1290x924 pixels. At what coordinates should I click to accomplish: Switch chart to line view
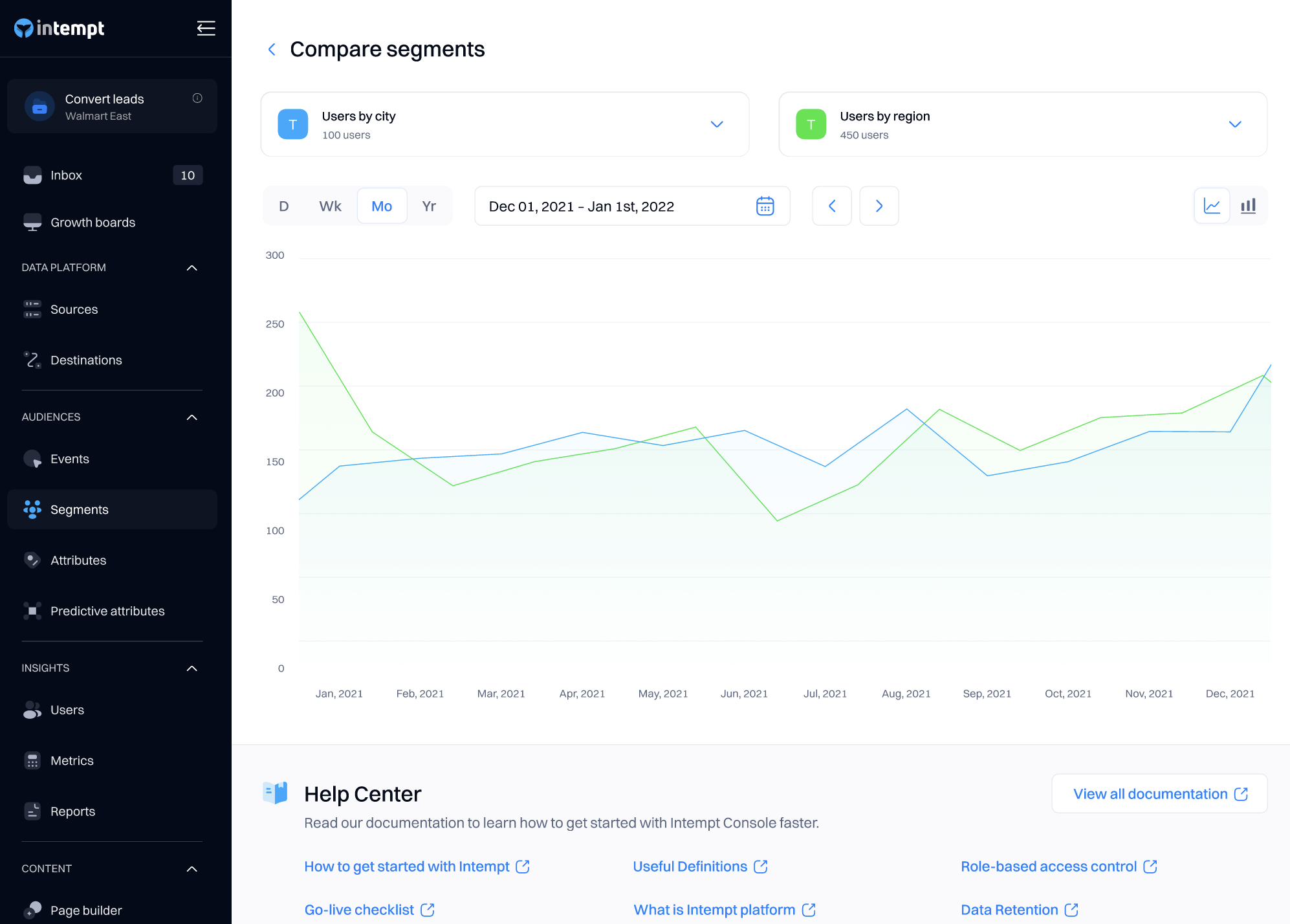[x=1212, y=206]
